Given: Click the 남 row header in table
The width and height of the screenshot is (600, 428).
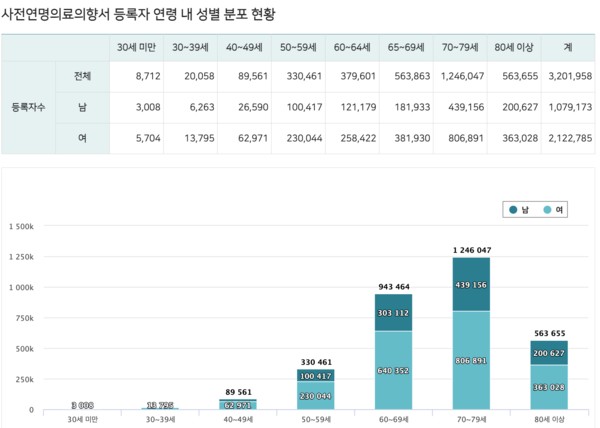Looking at the screenshot, I should (x=82, y=107).
